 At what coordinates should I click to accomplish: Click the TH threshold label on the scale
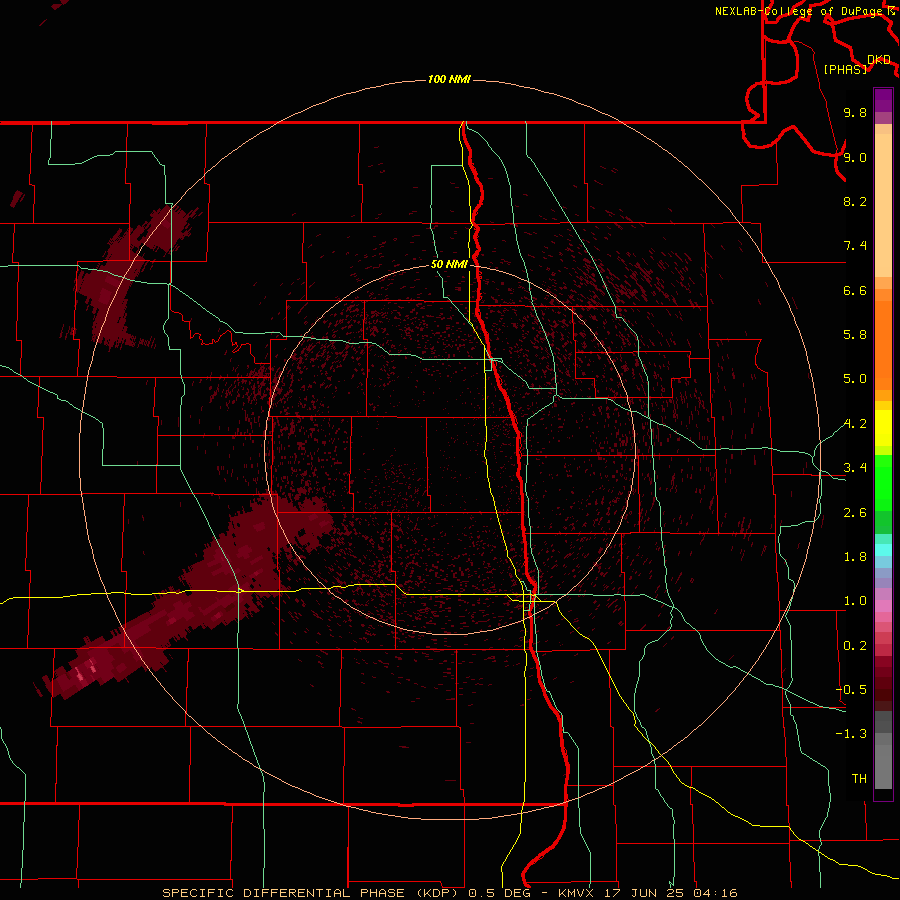click(x=859, y=779)
